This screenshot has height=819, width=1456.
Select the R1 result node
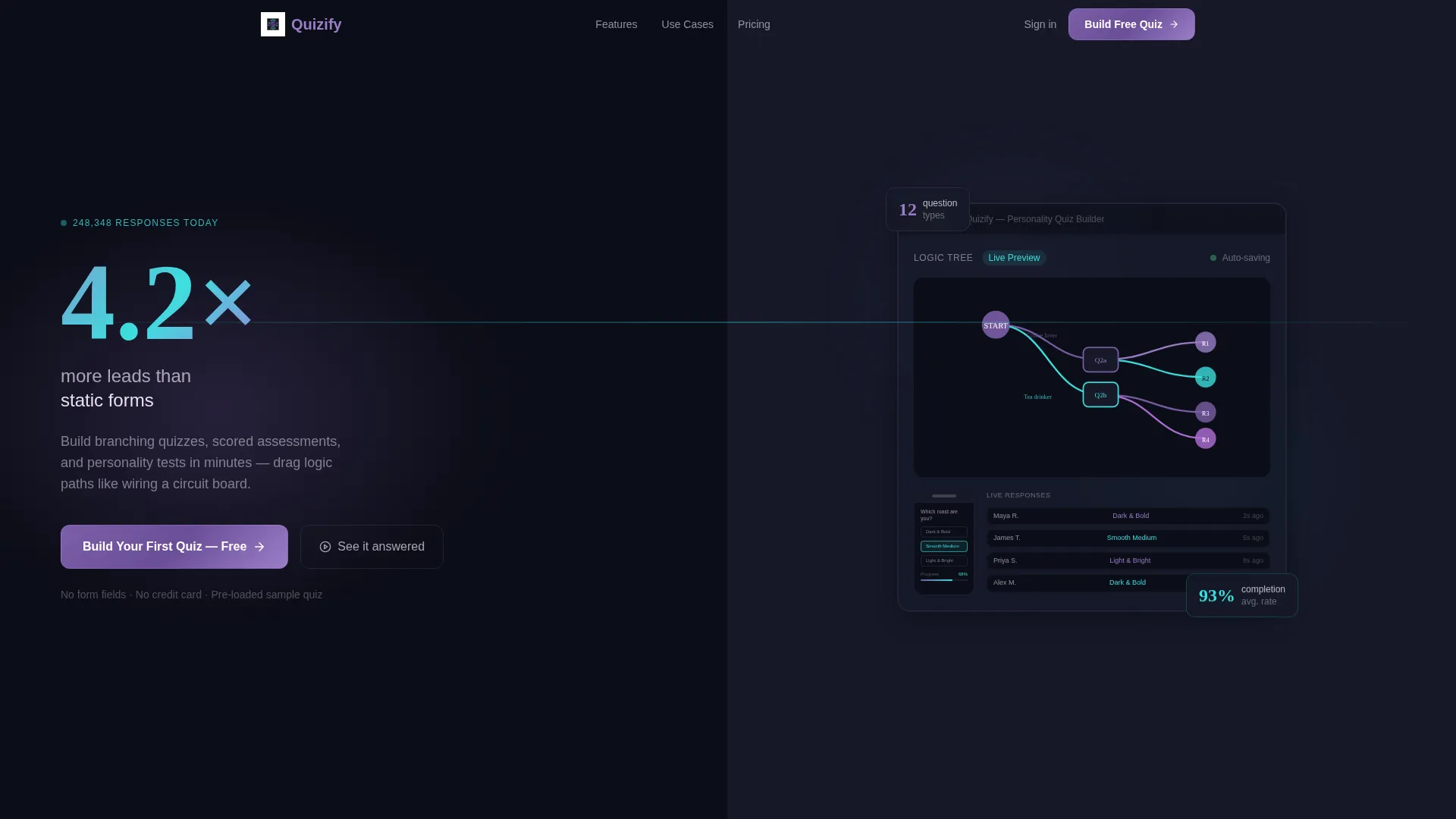[x=1205, y=343]
